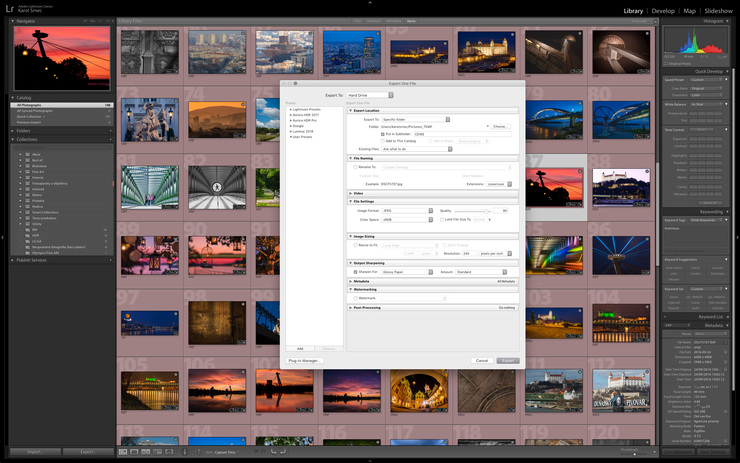
Task: Open Plug-in Manager
Action: tap(305, 361)
